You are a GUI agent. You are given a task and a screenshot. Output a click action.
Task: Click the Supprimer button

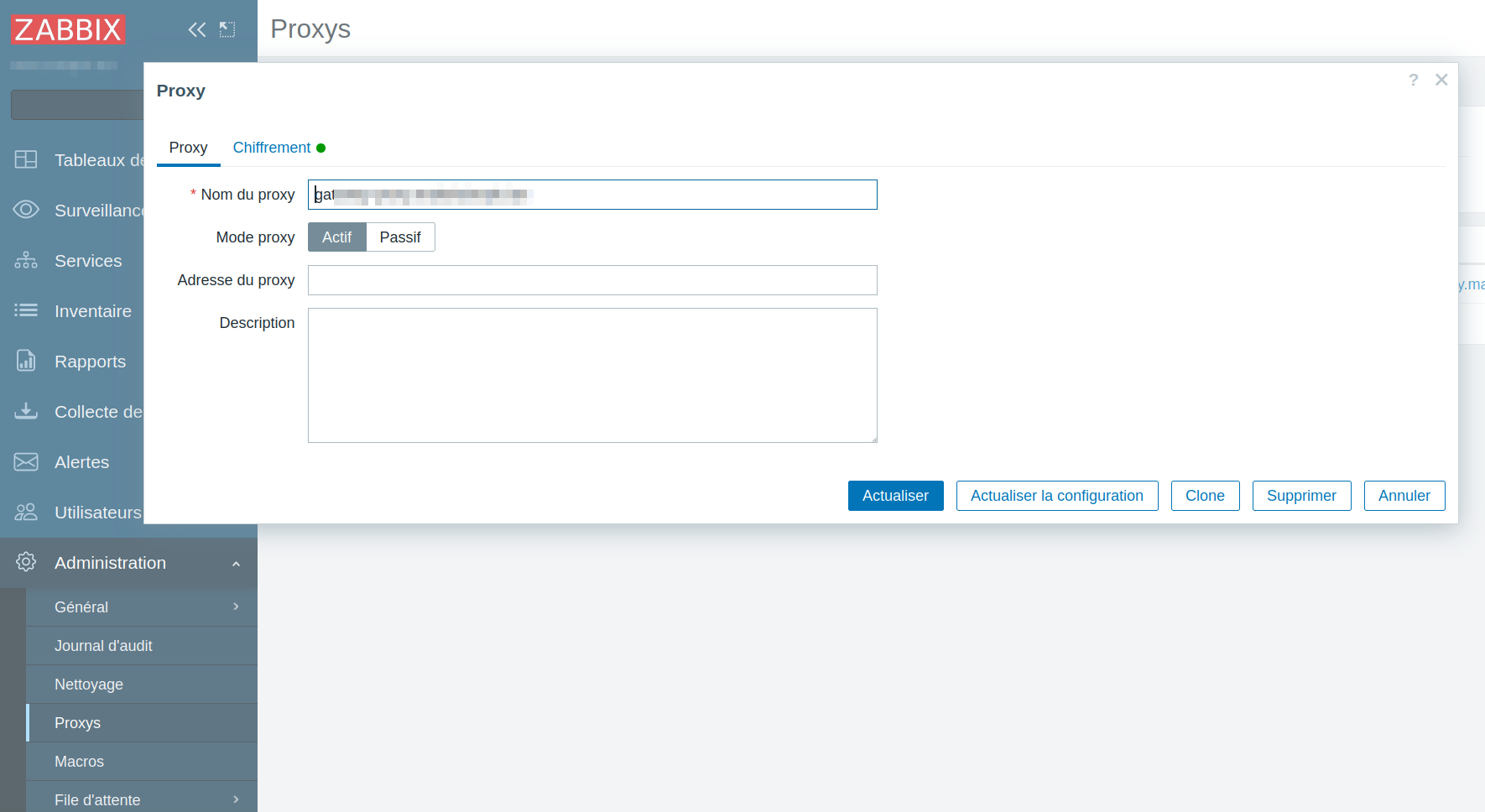[x=1300, y=496]
